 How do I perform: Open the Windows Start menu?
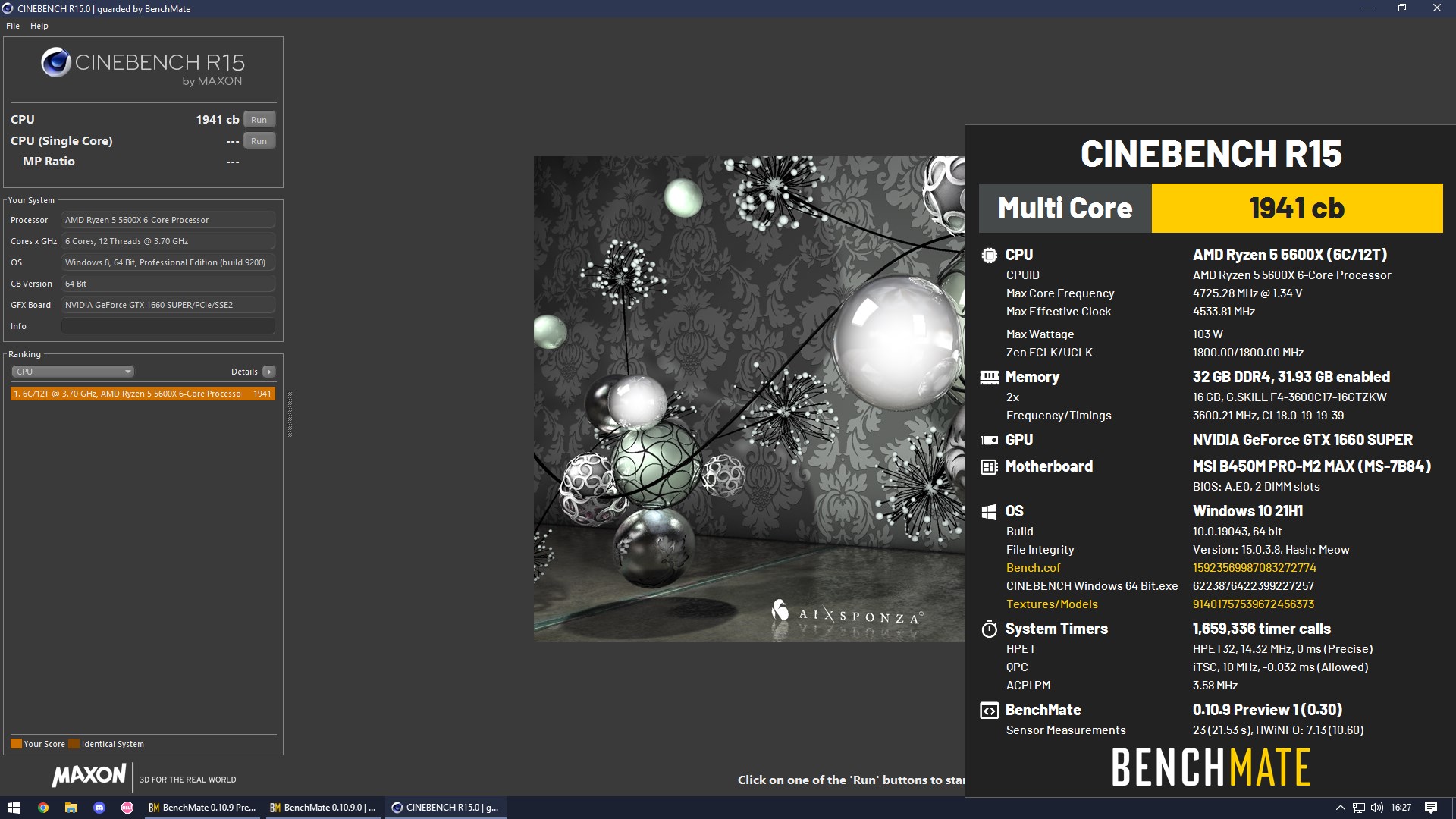(x=14, y=808)
